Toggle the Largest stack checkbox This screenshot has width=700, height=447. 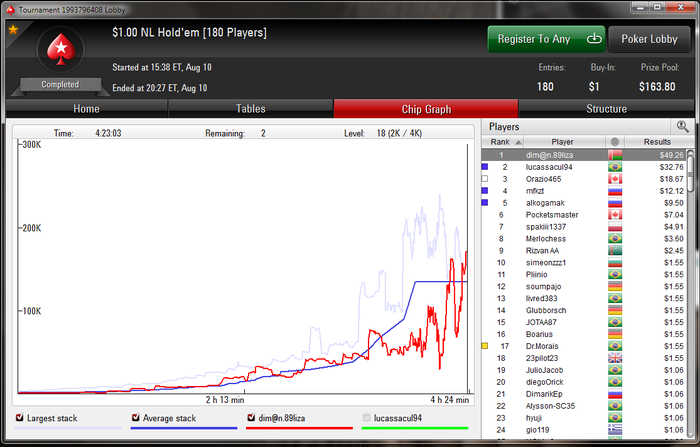20,418
